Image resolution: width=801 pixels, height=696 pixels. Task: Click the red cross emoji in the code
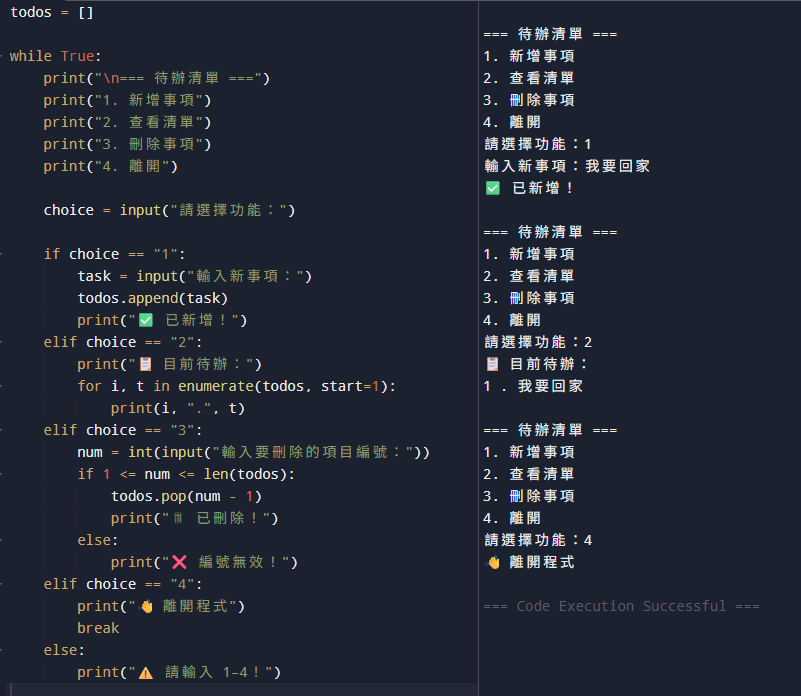click(x=179, y=562)
